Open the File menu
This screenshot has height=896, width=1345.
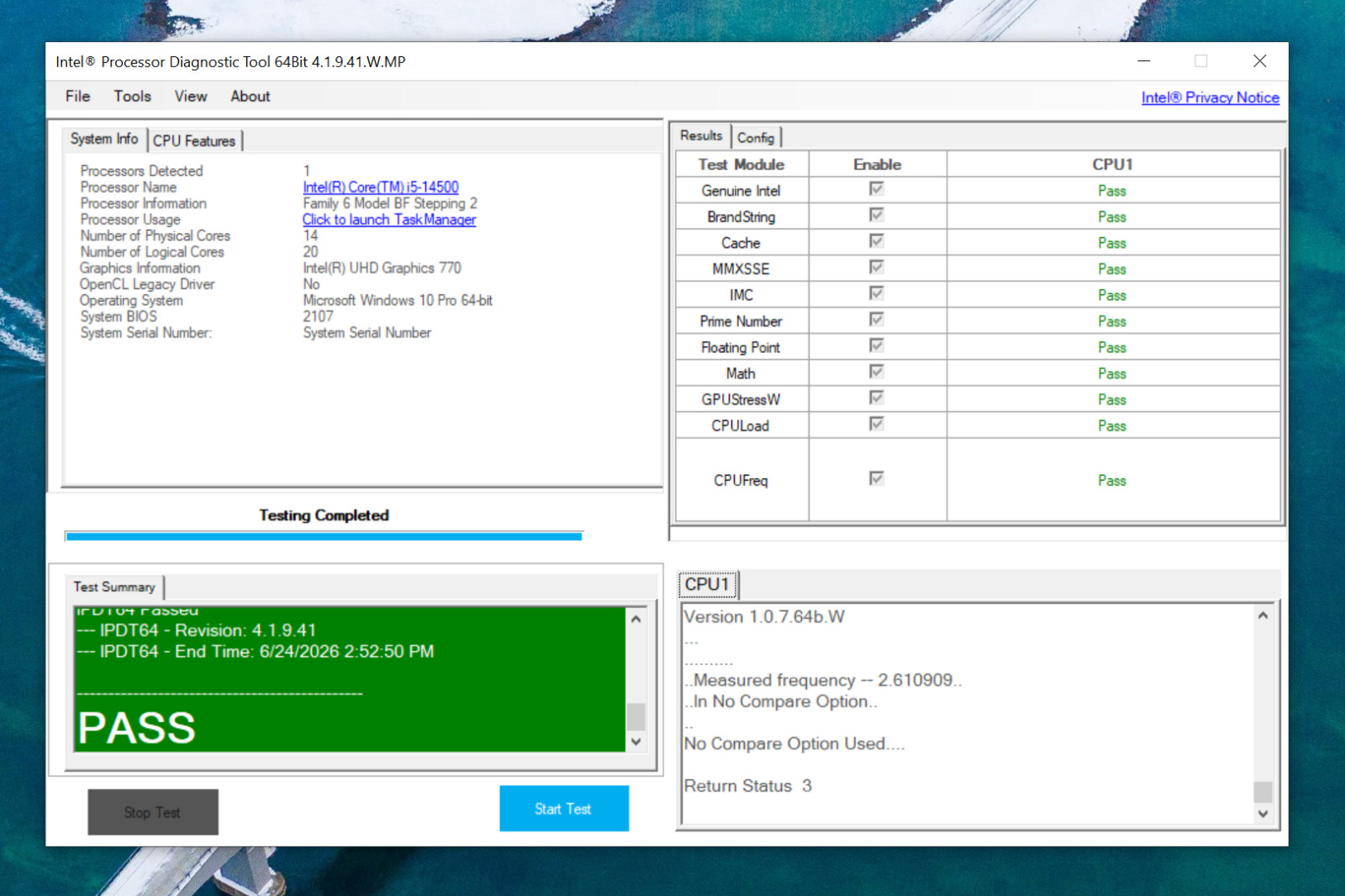[x=77, y=97]
